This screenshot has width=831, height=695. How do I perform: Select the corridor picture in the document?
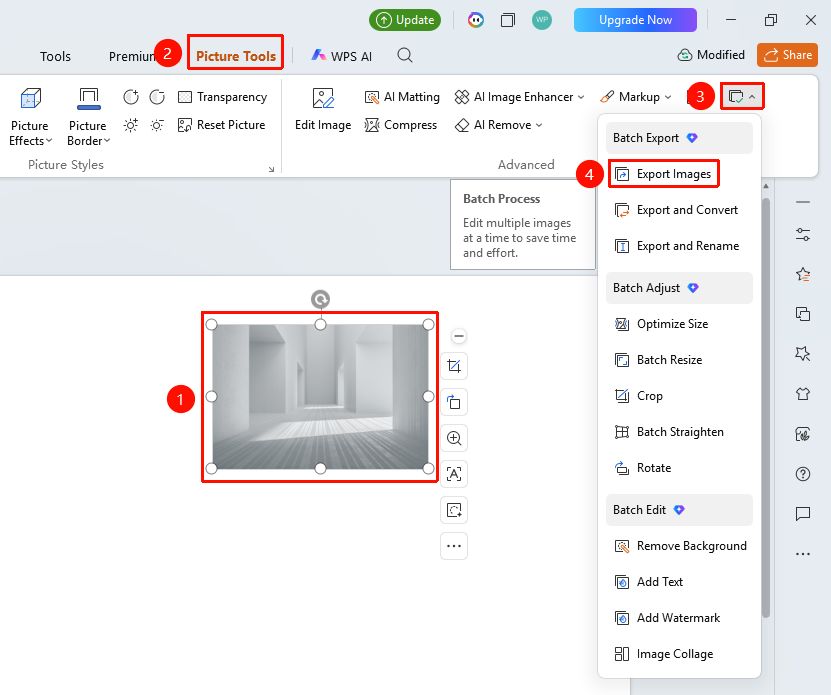click(x=320, y=397)
